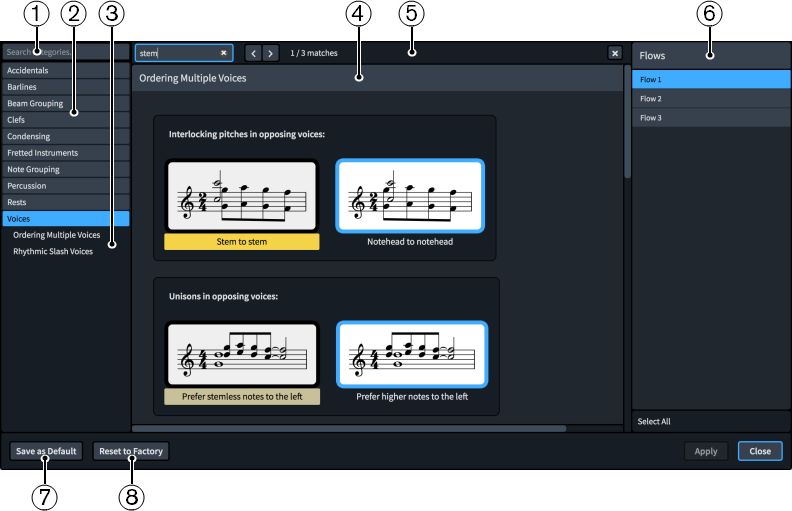Go to the previous search match
This screenshot has height=511, width=792.
253,53
